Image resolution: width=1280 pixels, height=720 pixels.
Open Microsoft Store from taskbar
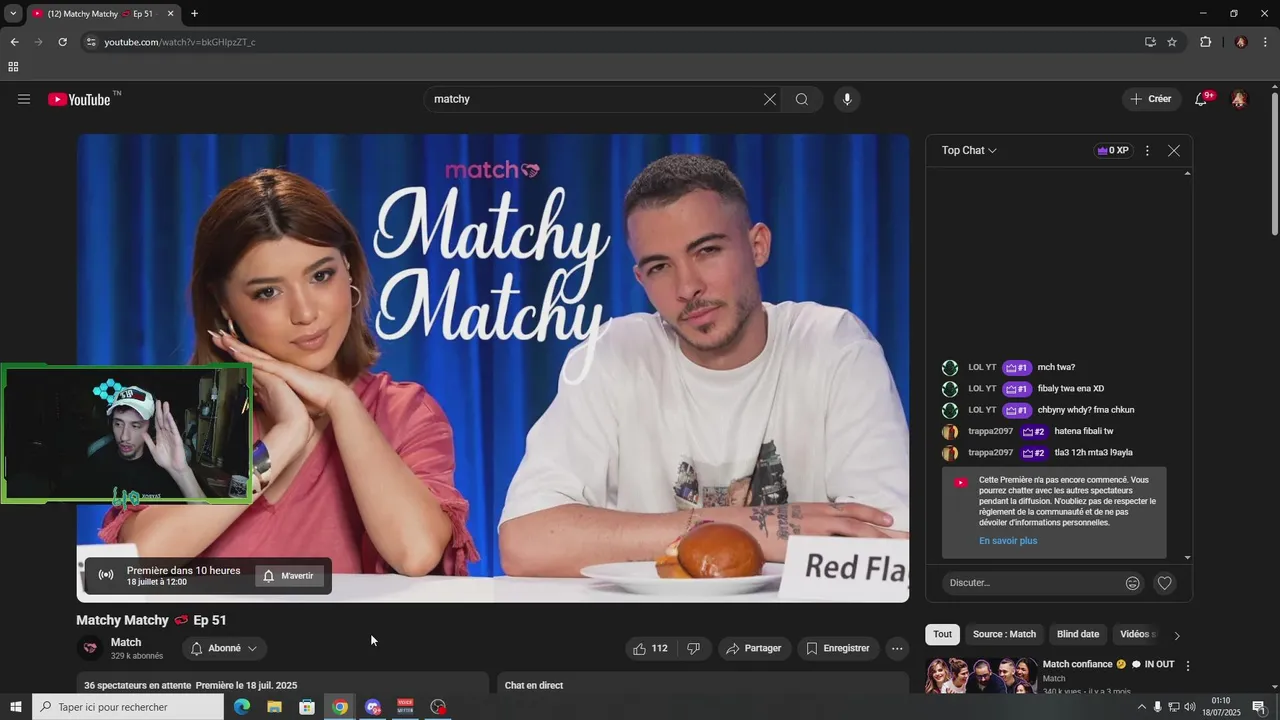[x=307, y=707]
